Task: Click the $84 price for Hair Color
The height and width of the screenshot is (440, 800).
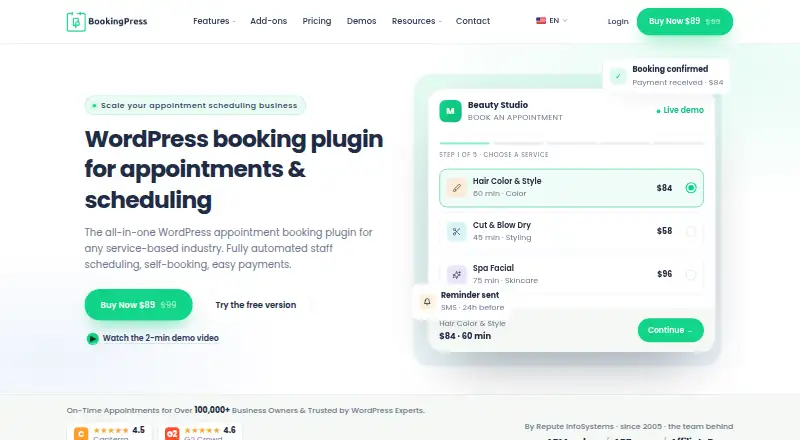Action: pos(664,188)
